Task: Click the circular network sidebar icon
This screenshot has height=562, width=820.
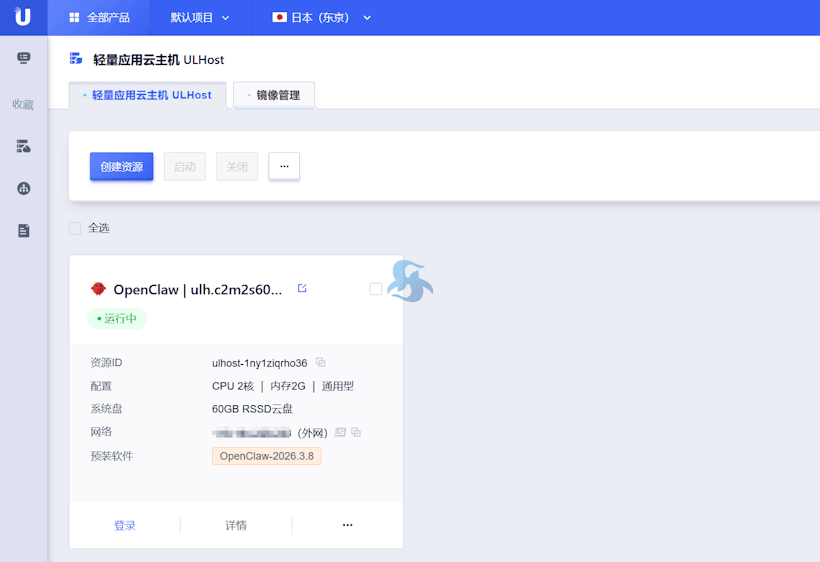Action: click(24, 188)
